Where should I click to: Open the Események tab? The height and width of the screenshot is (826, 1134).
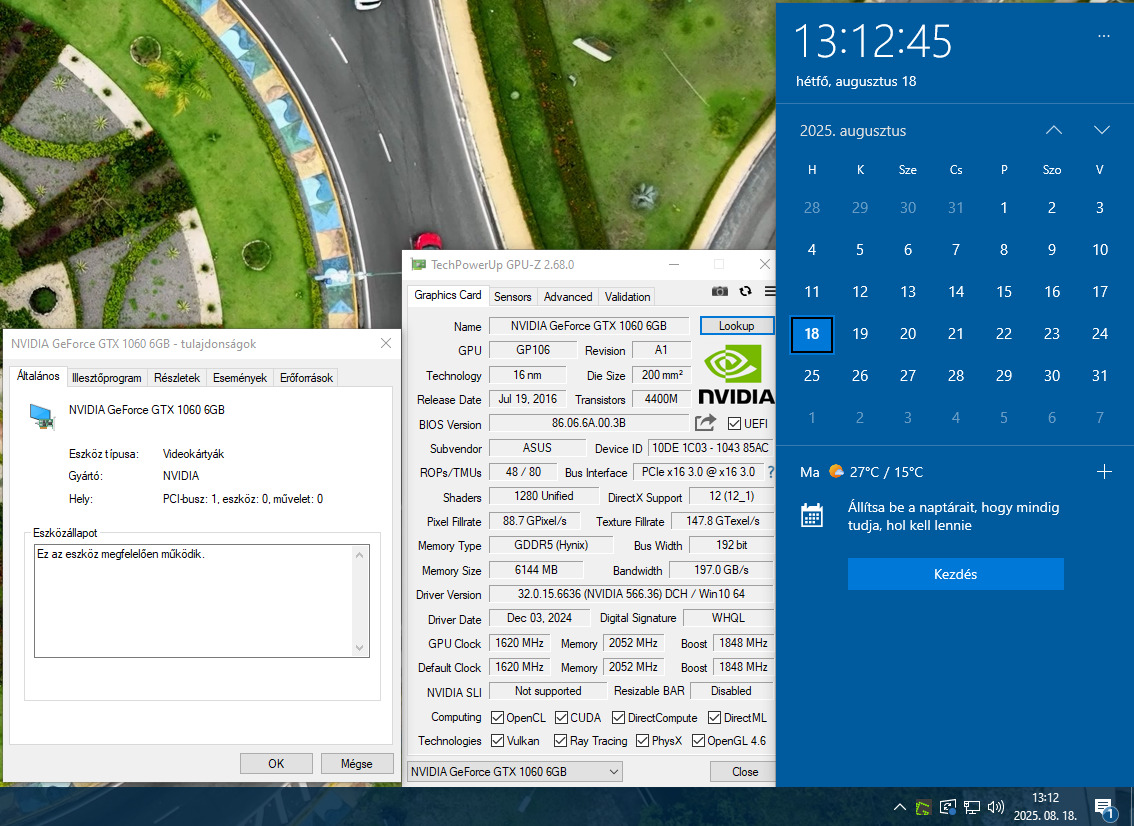coord(239,378)
